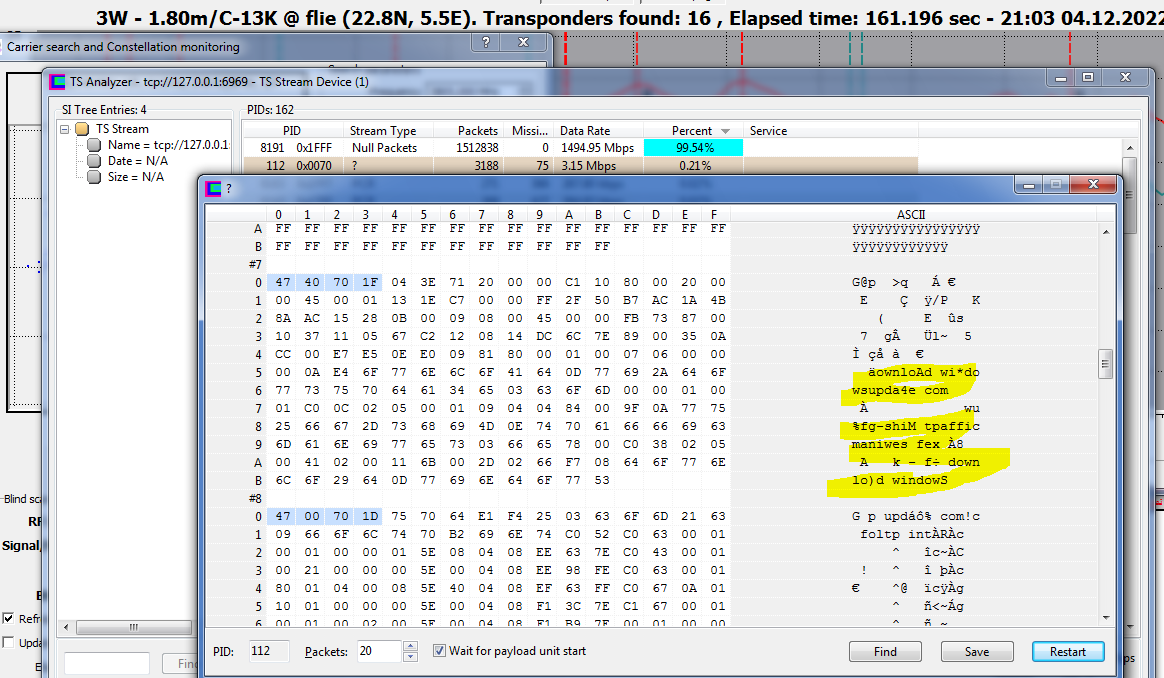Enable the unchecked Upda checkbox

pos(9,642)
